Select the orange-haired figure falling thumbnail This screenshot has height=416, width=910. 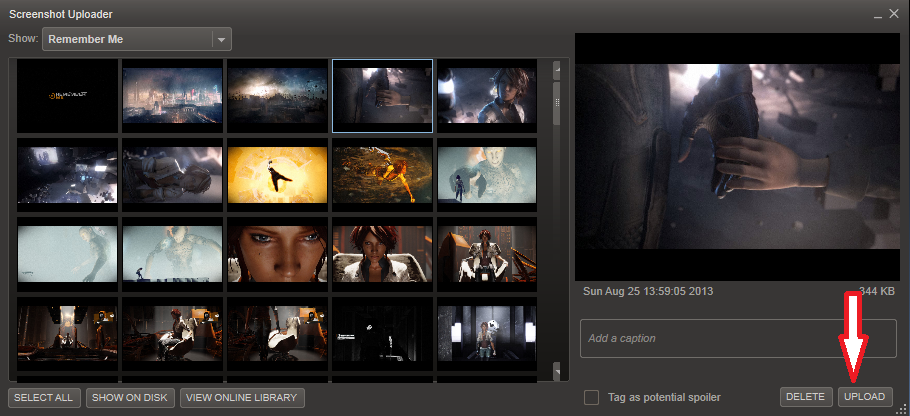[x=382, y=175]
